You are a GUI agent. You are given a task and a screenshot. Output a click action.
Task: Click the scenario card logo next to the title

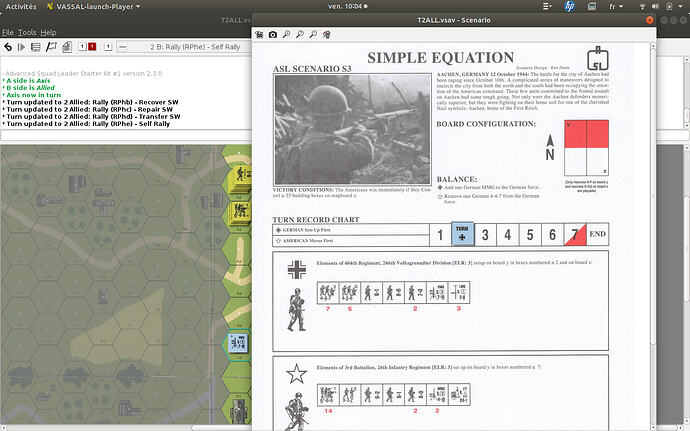(x=598, y=58)
